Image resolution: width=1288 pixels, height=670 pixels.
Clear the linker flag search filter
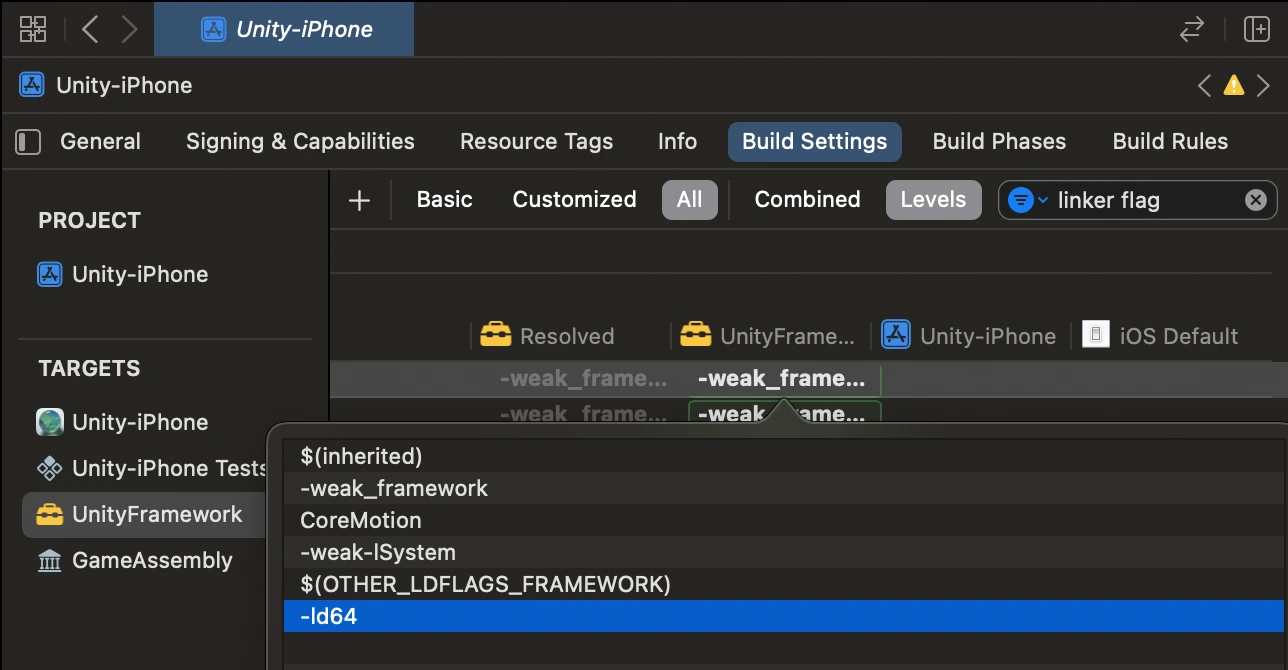pos(1255,200)
